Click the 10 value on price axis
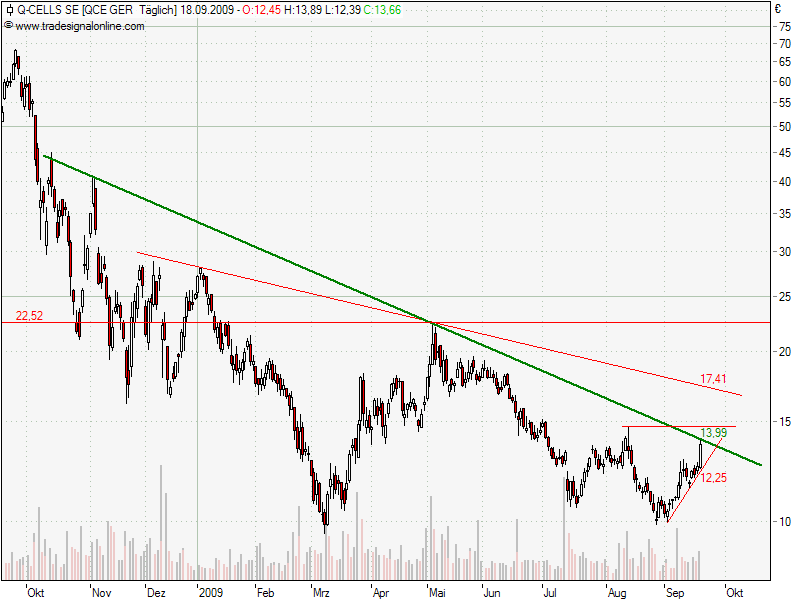 pyautogui.click(x=786, y=522)
